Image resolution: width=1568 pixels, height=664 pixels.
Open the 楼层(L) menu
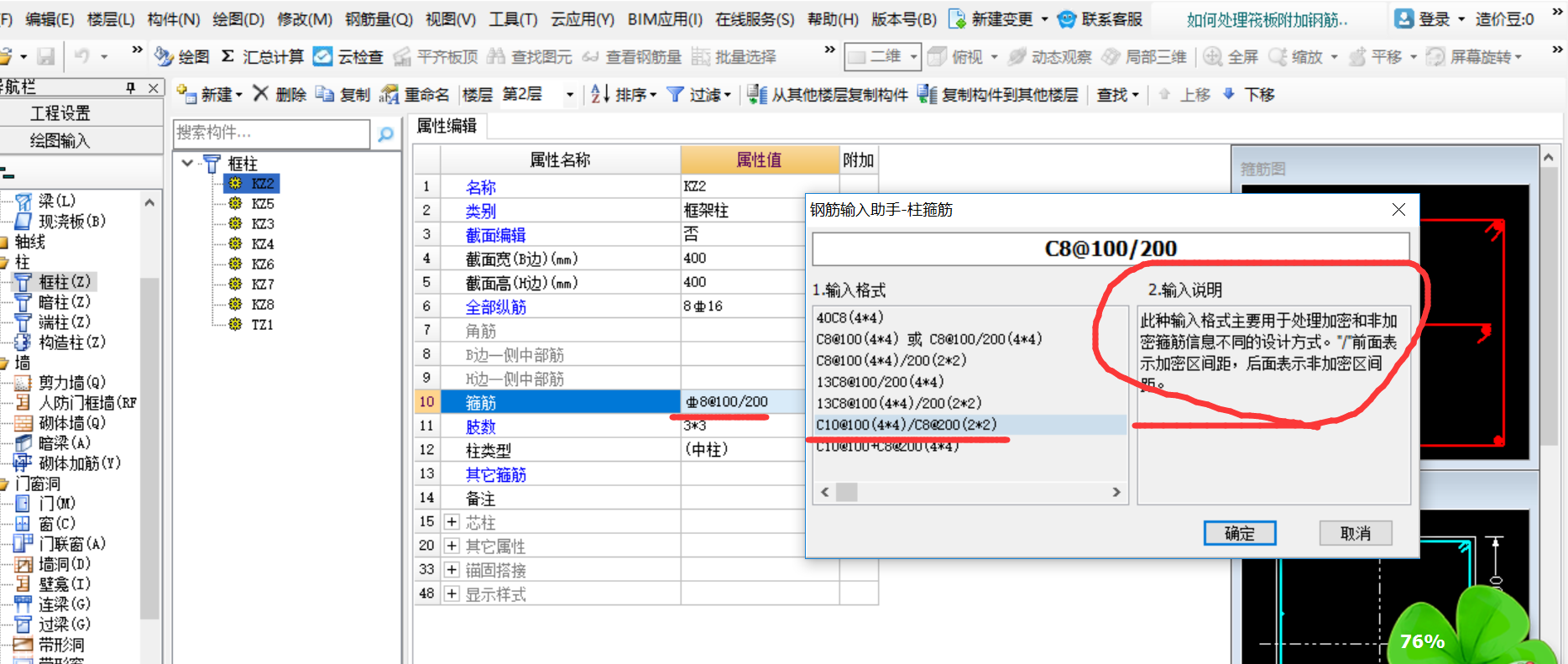click(x=111, y=18)
